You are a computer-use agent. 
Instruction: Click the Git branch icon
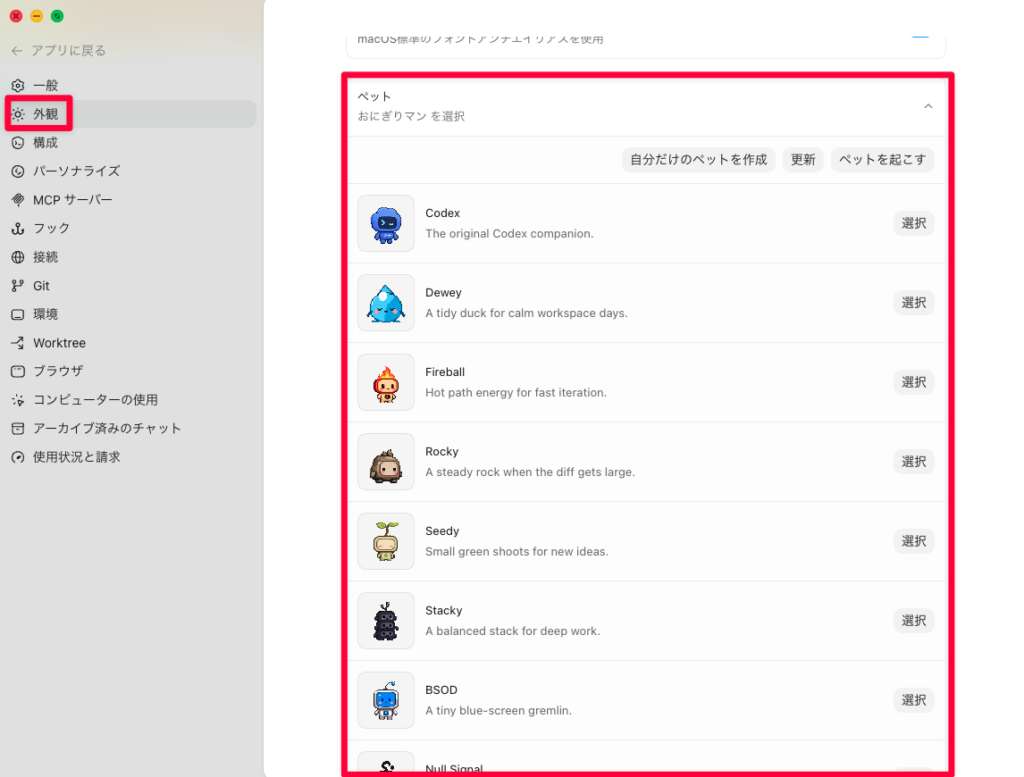pyautogui.click(x=18, y=286)
